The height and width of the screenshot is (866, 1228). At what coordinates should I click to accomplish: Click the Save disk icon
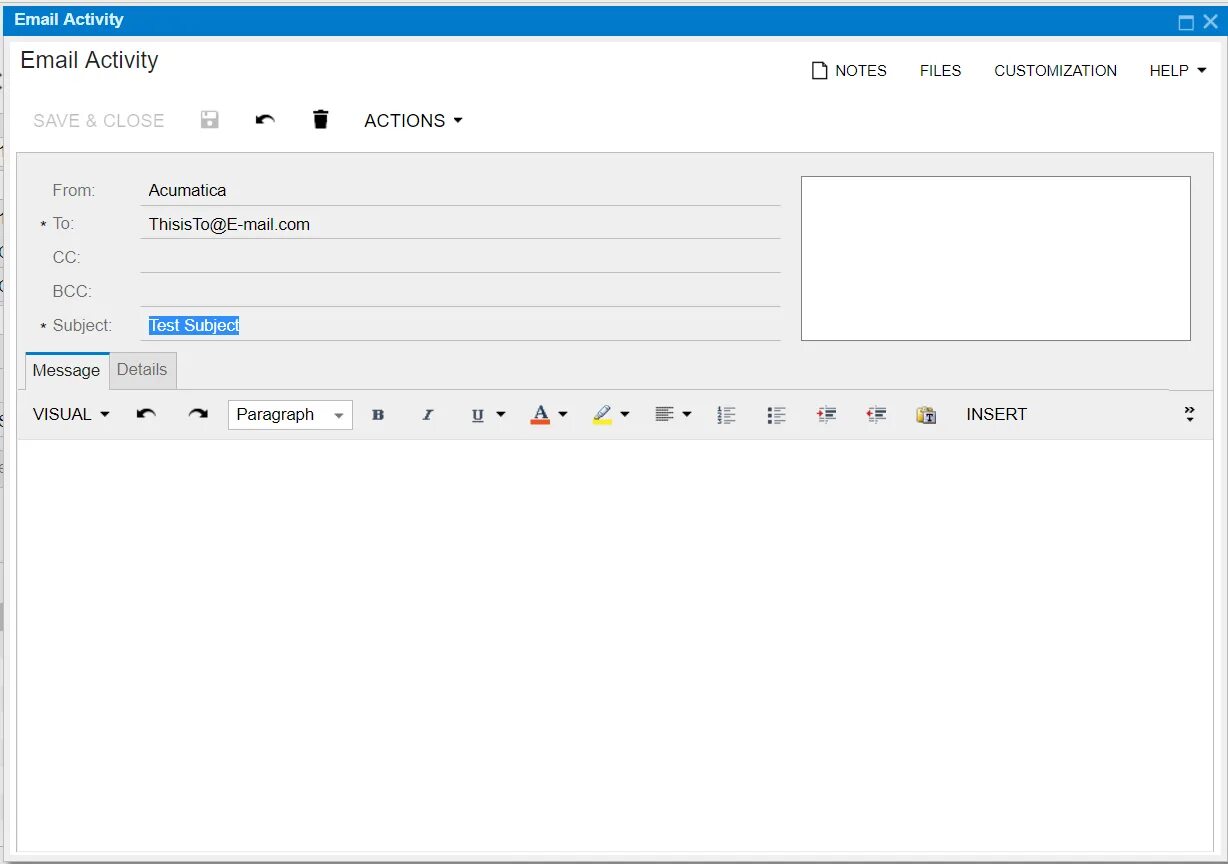(210, 120)
